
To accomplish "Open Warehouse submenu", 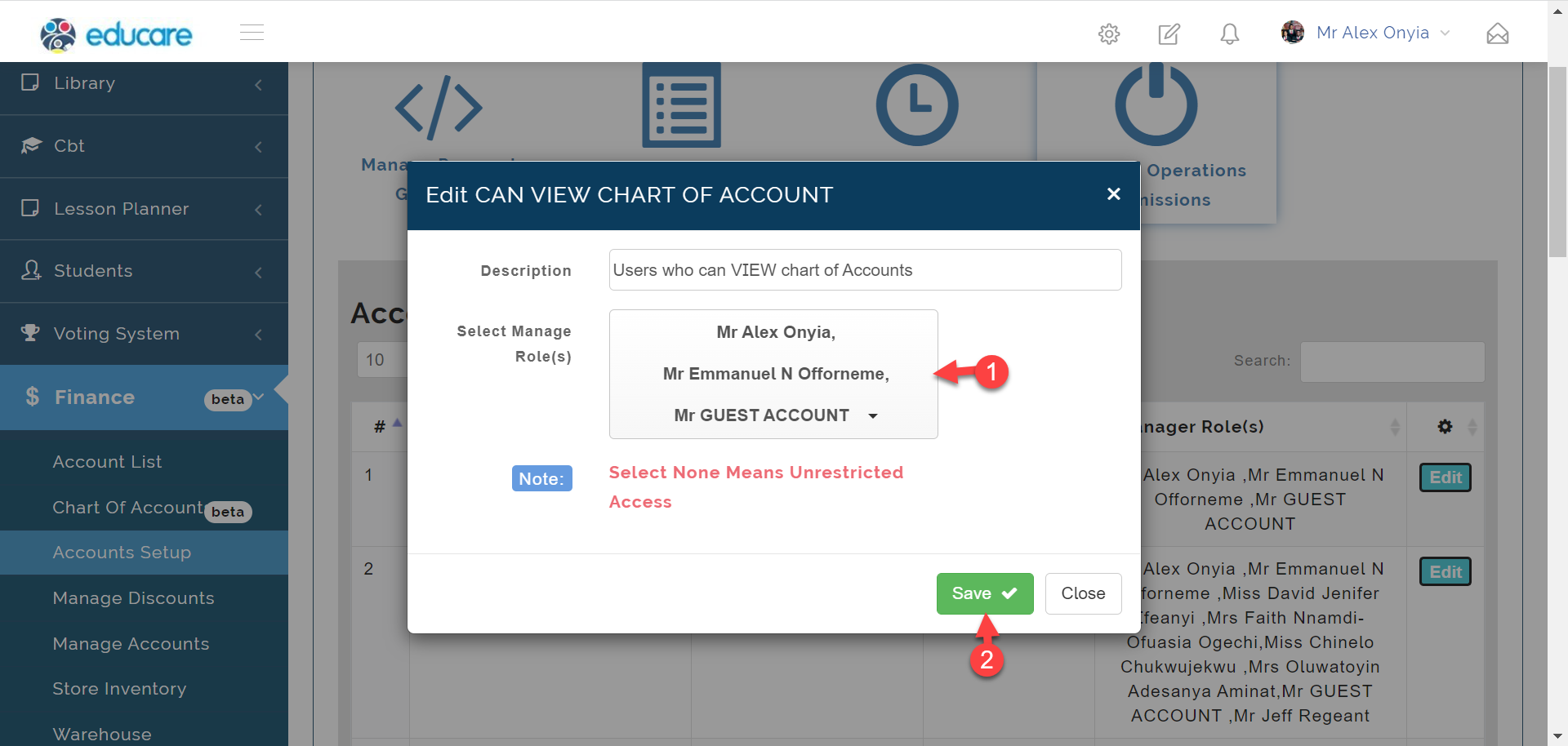I will (102, 735).
